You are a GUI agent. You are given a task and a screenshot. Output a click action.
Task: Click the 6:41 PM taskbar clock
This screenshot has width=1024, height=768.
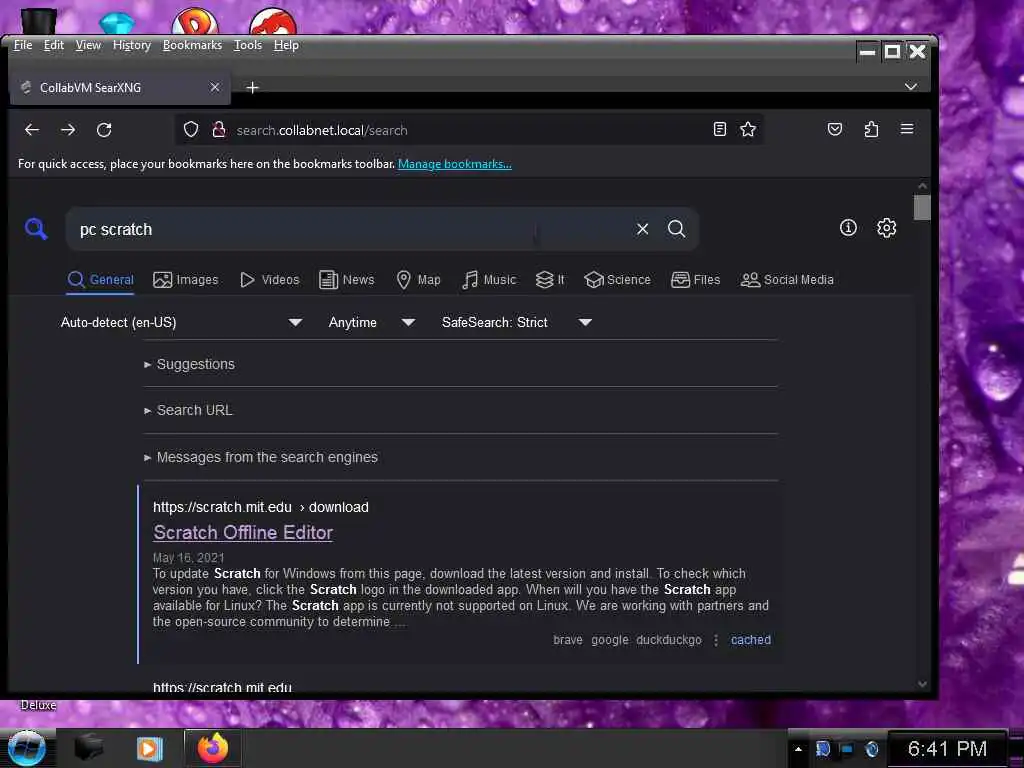coord(947,749)
